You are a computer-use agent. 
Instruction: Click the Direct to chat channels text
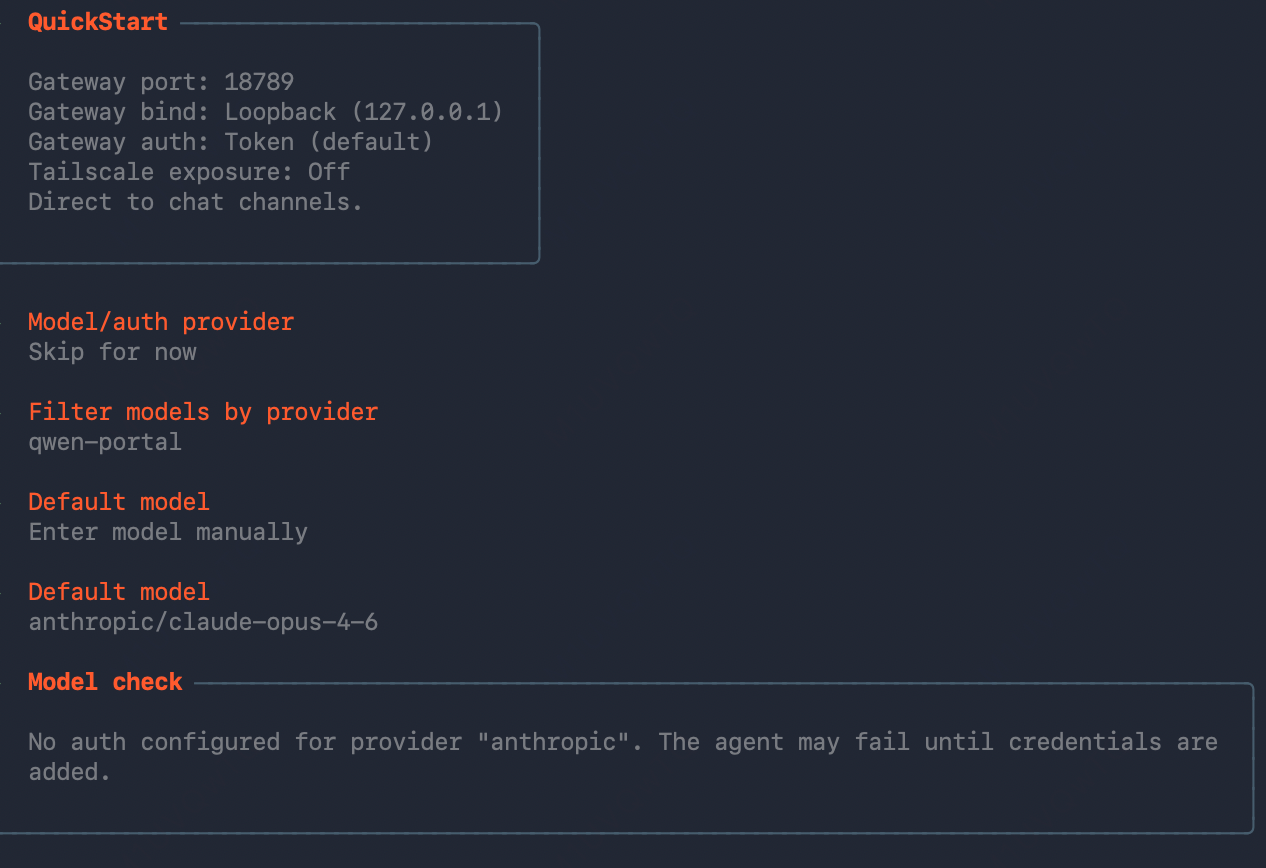coord(196,202)
